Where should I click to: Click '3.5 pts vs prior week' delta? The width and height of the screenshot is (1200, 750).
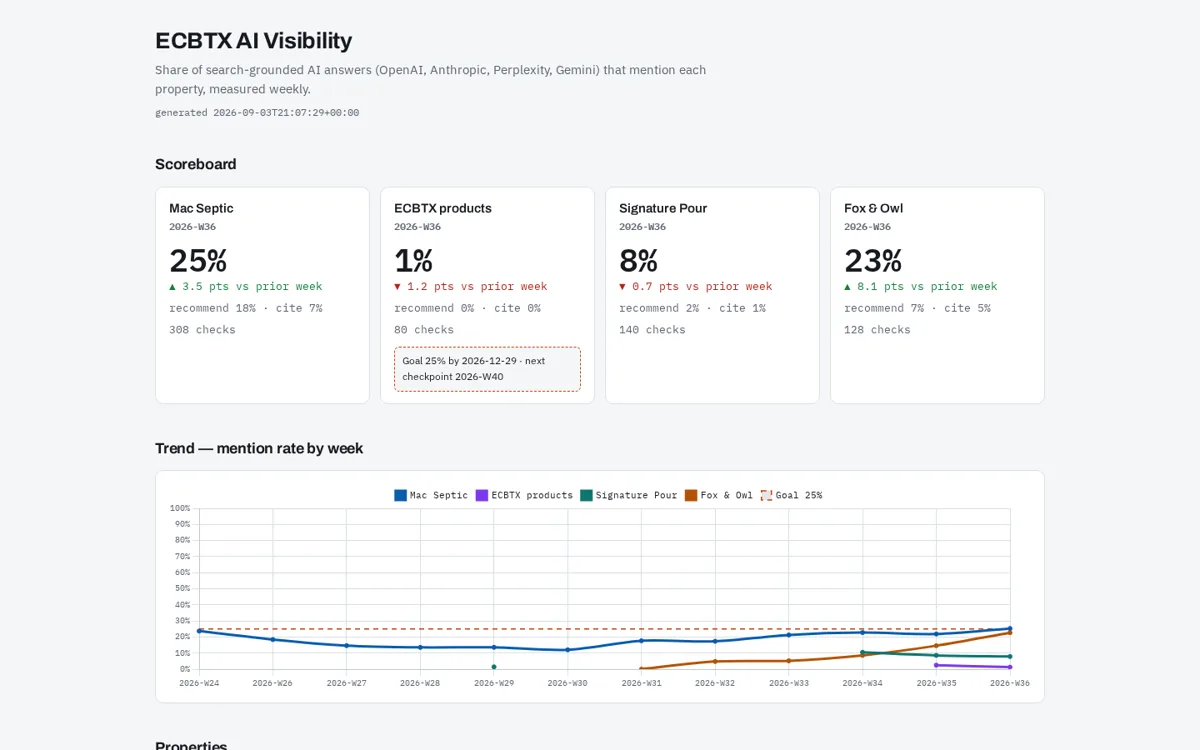[245, 286]
